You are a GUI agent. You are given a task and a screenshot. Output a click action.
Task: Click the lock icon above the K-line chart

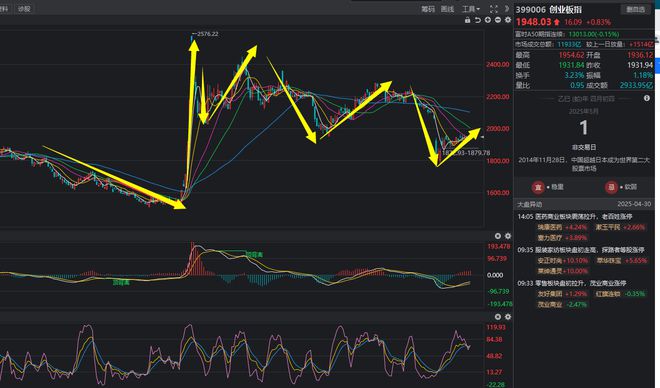coord(467,20)
